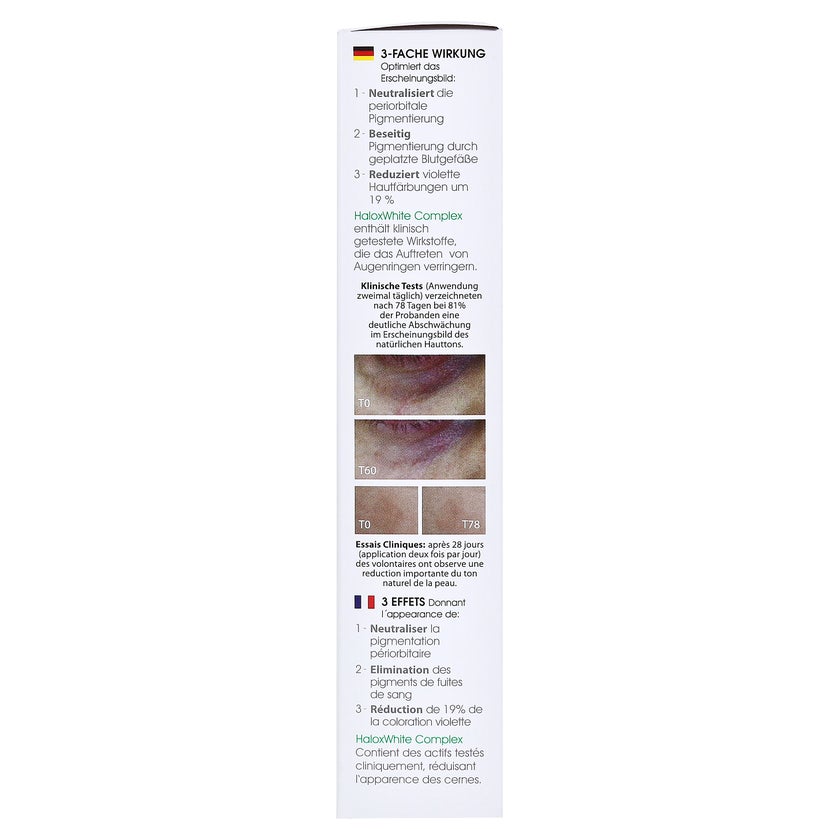Click the French flag icon
Viewport: 840px width, 840px height.
coord(364,602)
